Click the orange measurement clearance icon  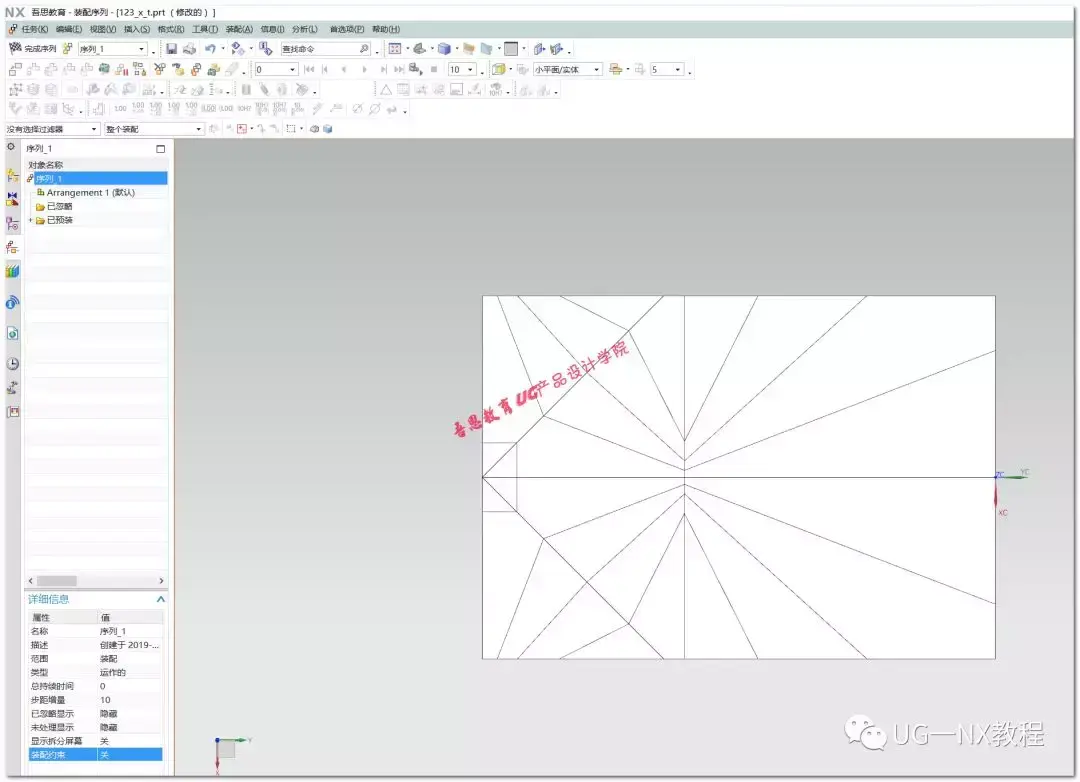pyautogui.click(x=616, y=69)
